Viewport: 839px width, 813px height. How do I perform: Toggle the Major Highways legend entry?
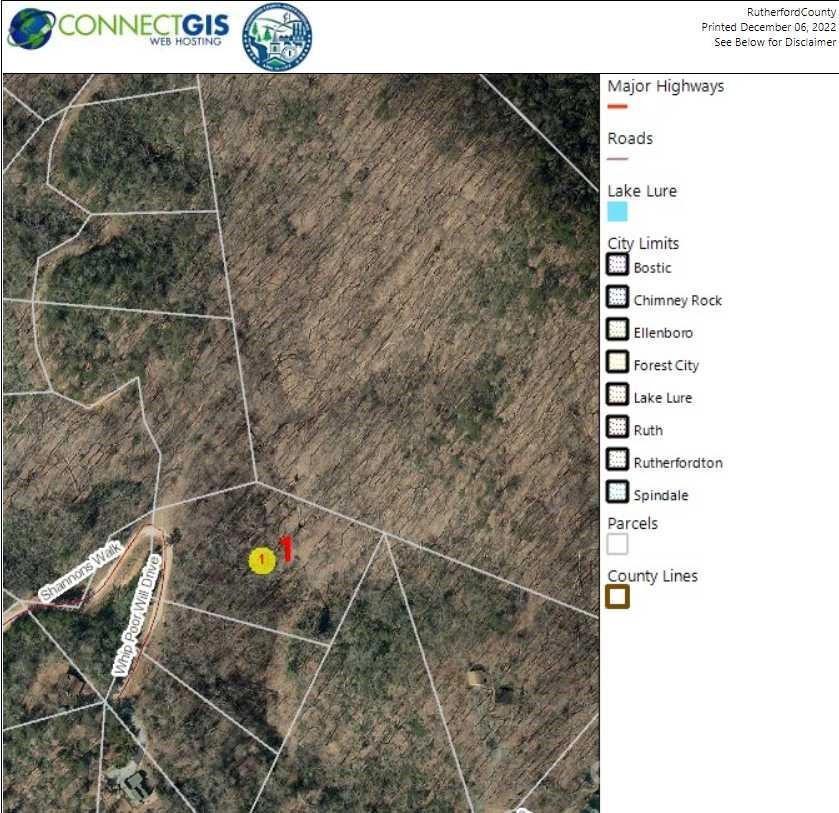click(x=666, y=86)
